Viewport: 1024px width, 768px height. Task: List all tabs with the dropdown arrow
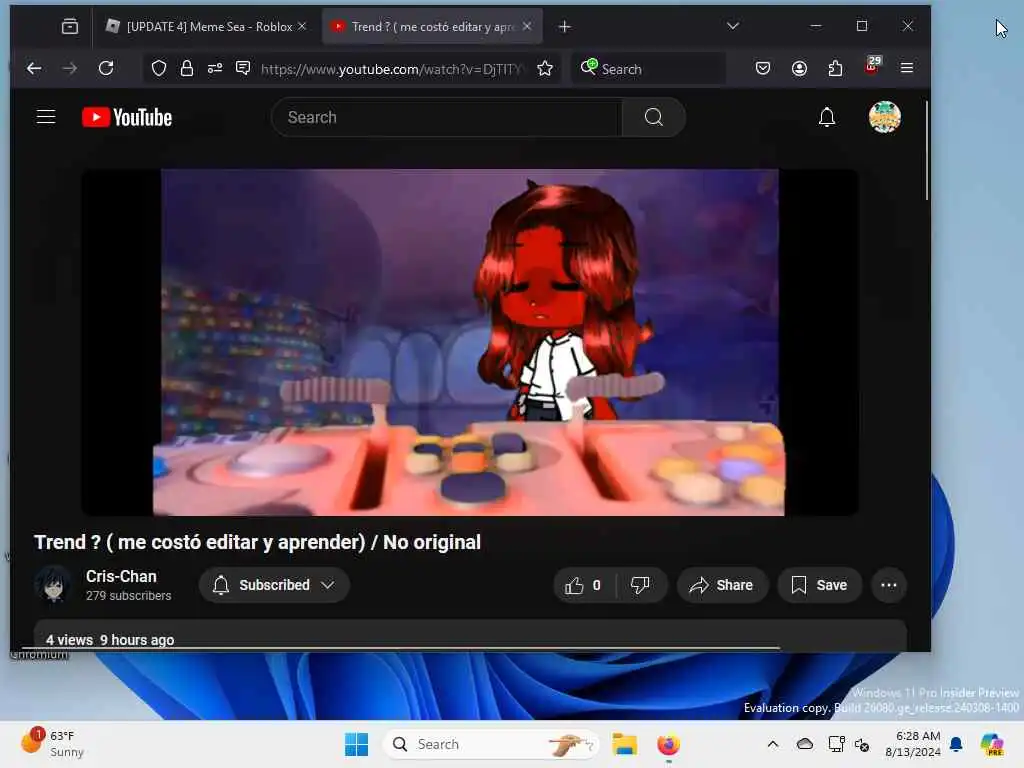coord(733,26)
